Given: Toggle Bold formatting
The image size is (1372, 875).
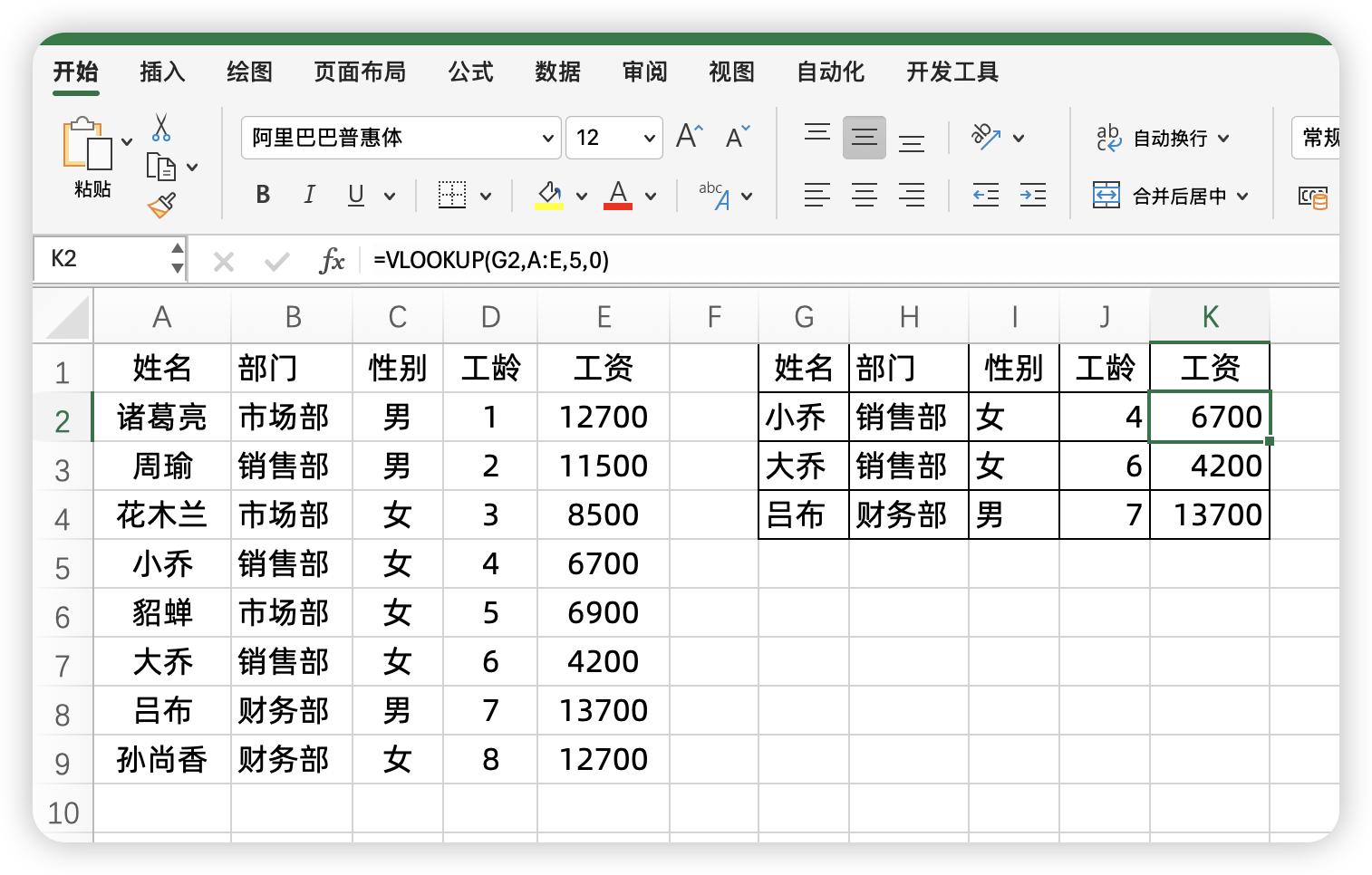Looking at the screenshot, I should click(263, 195).
